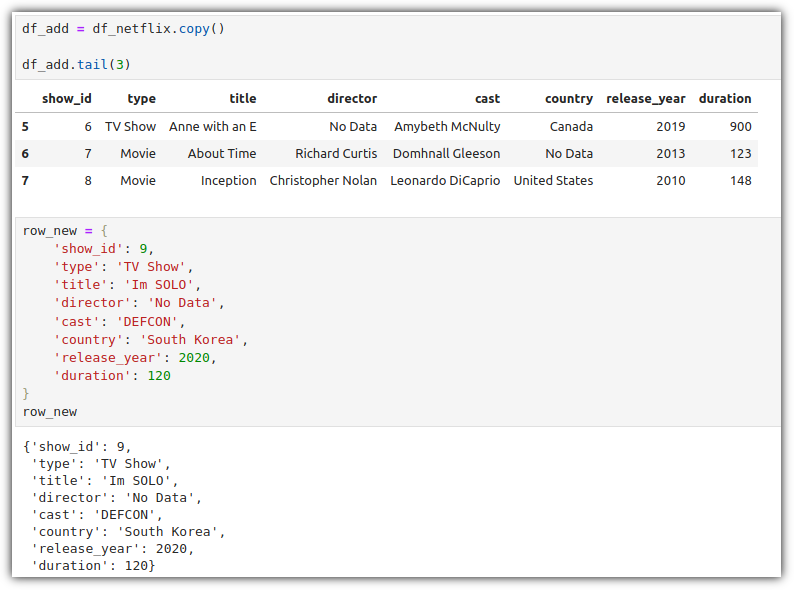This screenshot has height=590, width=794.
Task: Click the duration value 900
Action: tap(740, 127)
